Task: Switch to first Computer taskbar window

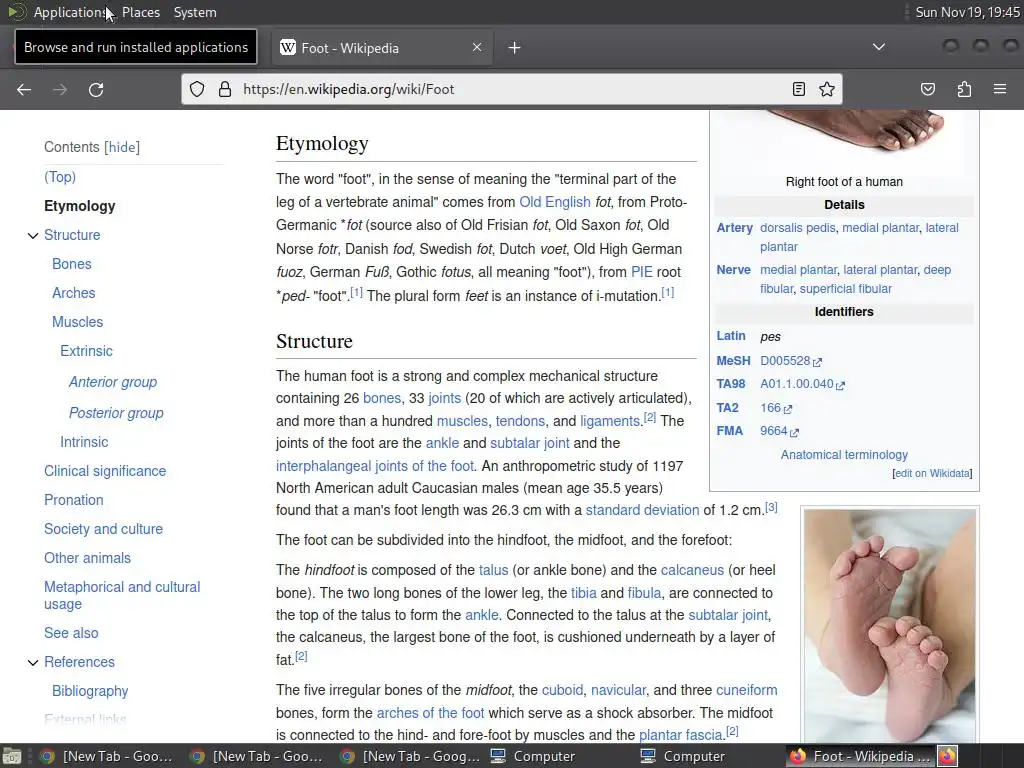Action: [x=533, y=756]
